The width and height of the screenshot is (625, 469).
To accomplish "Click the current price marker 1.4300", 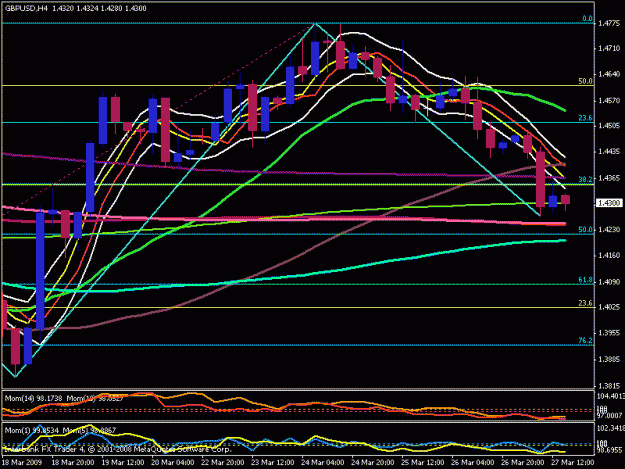I will coord(609,204).
